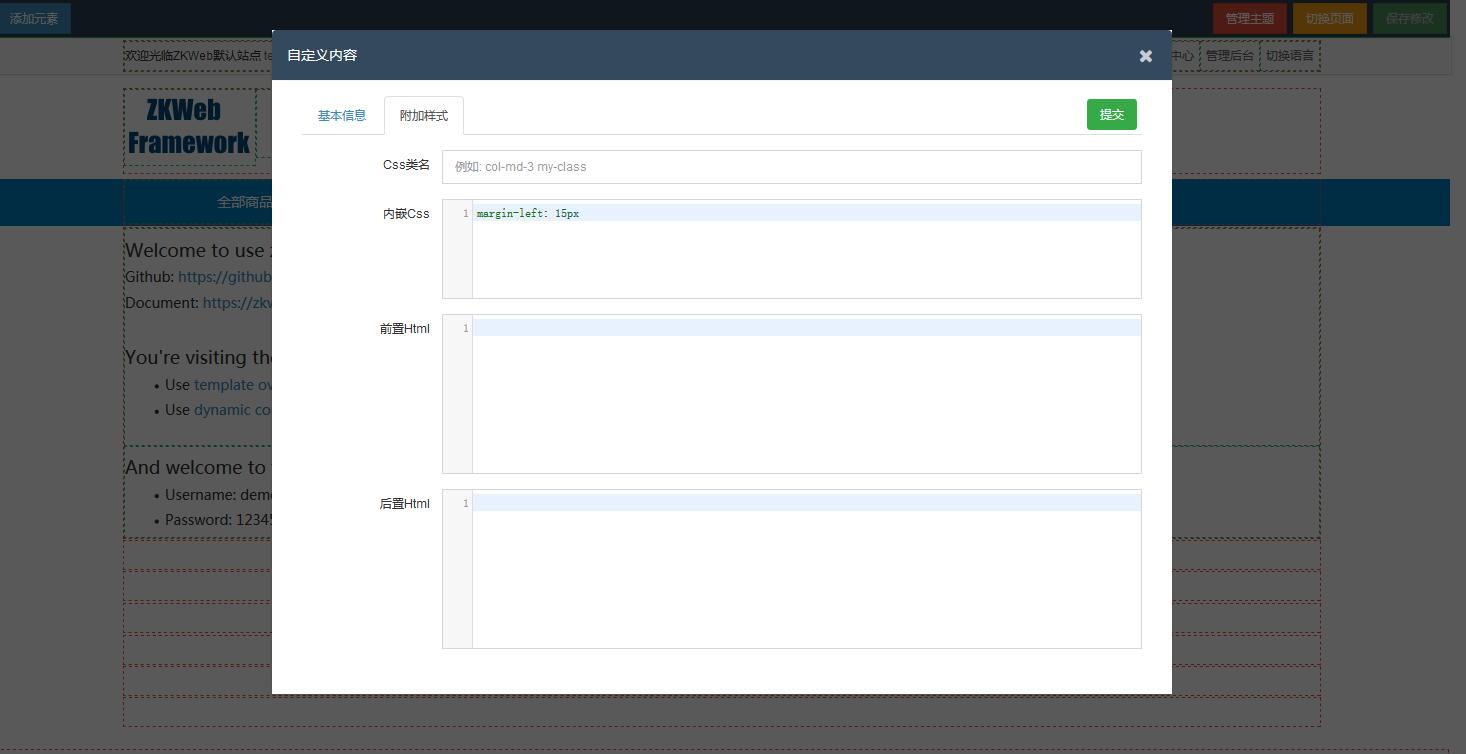Submit the form with 提交 button

[x=1112, y=115]
